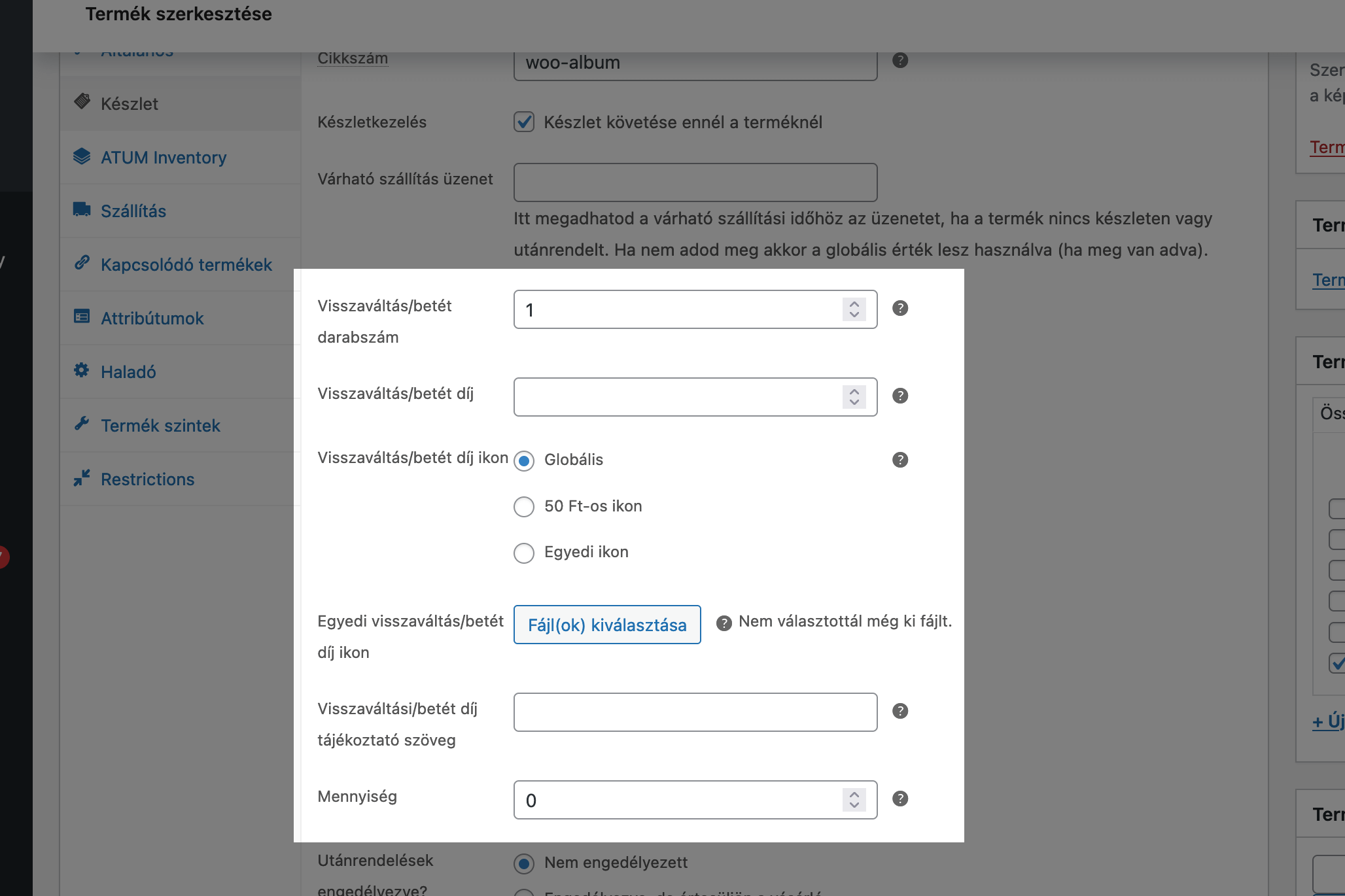This screenshot has width=1345, height=896.
Task: Show help for Visszaváltás/betét díj ikon
Action: pos(900,460)
